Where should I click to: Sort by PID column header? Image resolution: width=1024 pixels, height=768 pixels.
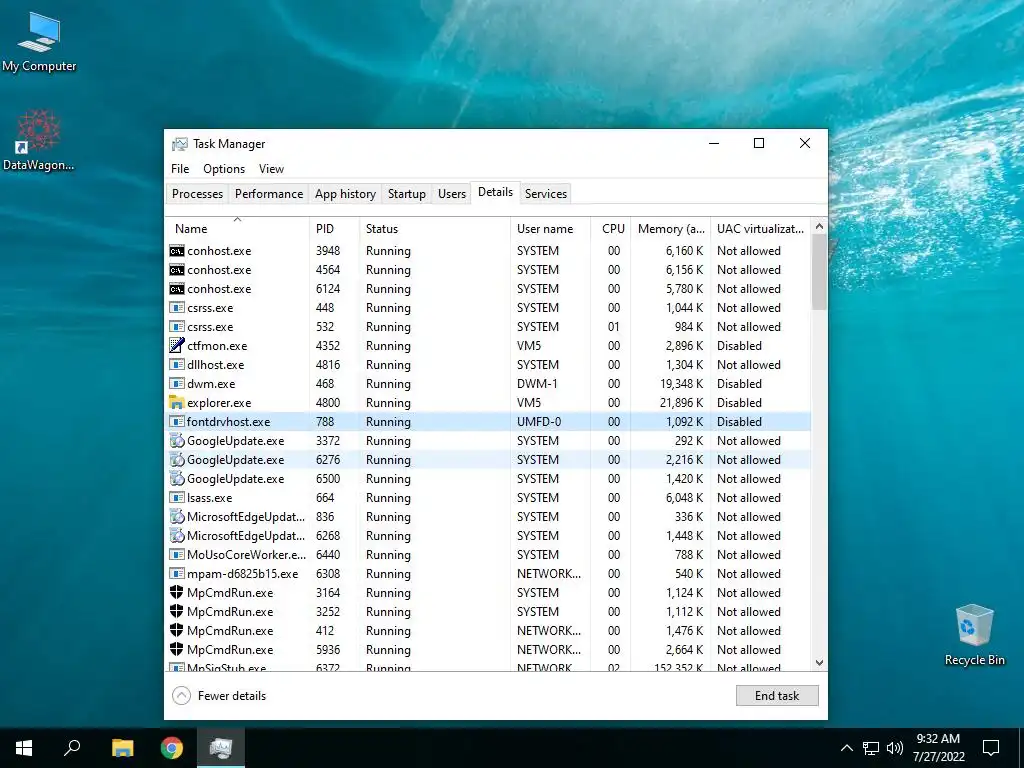(x=334, y=229)
